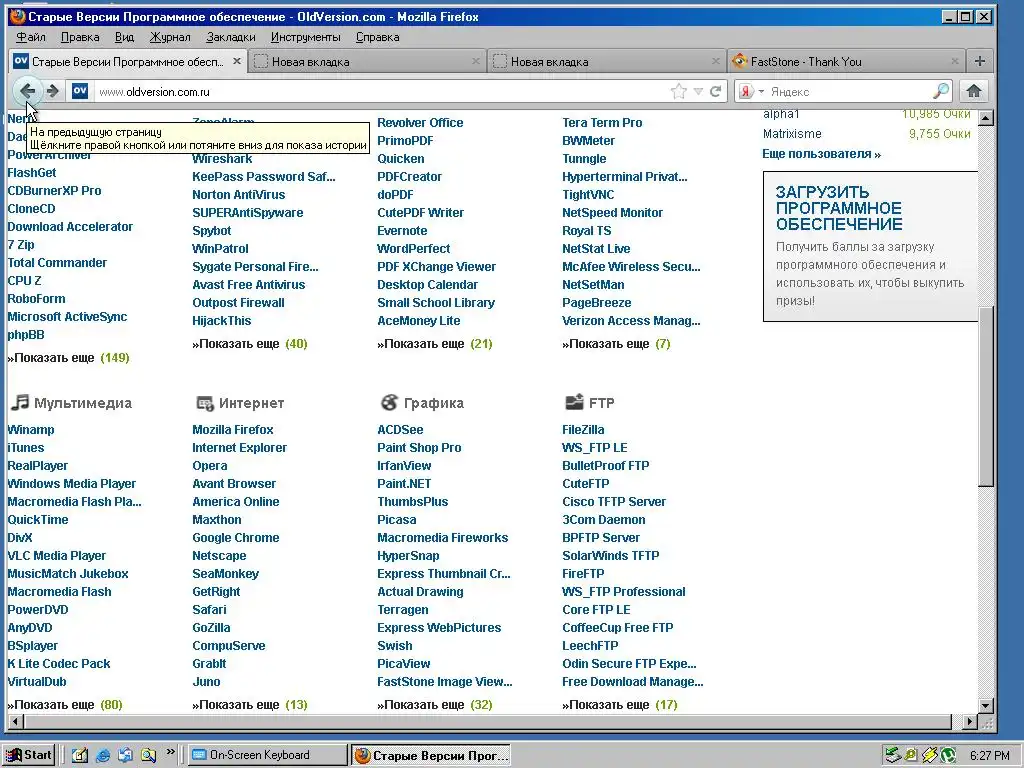Screen dimensions: 1024x768
Task: Show more Internet programs (13)
Action: pyautogui.click(x=249, y=705)
